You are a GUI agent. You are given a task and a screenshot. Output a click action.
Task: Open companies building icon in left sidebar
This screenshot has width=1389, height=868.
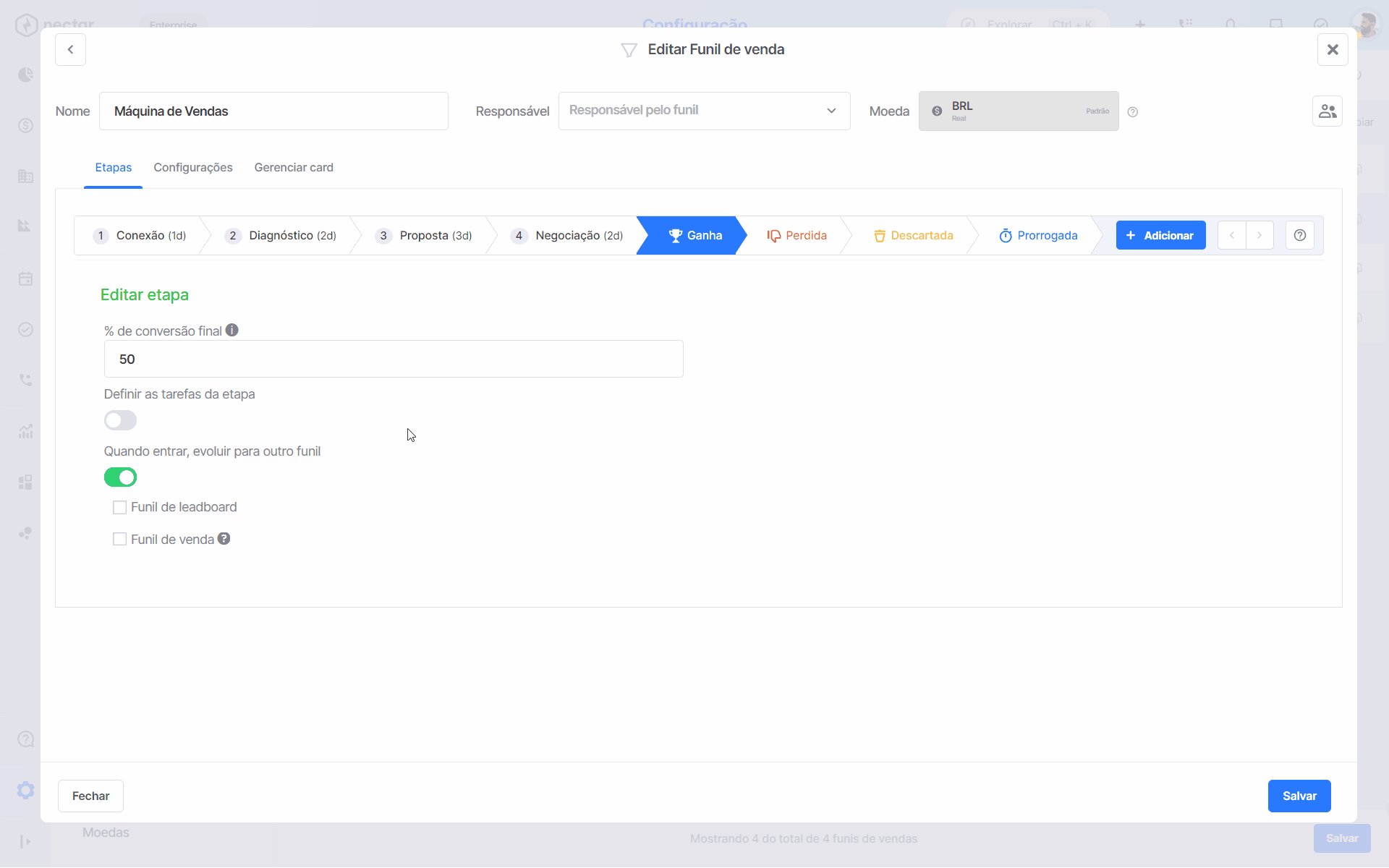25,176
